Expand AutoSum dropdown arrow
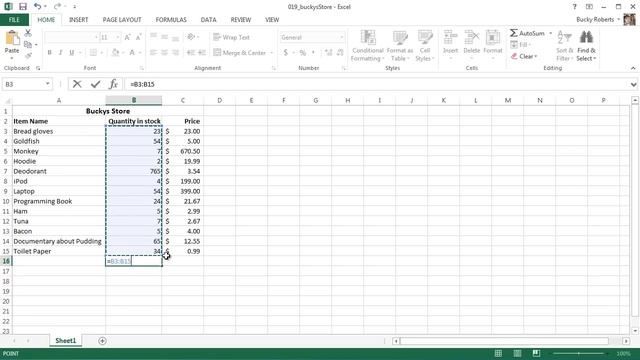This screenshot has width=640, height=360. (x=551, y=33)
